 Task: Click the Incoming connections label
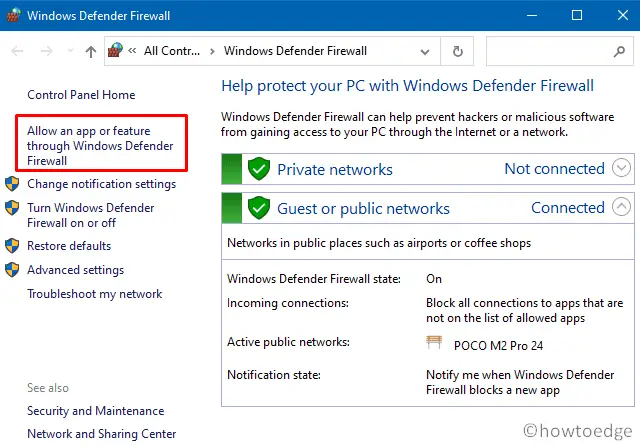point(288,303)
